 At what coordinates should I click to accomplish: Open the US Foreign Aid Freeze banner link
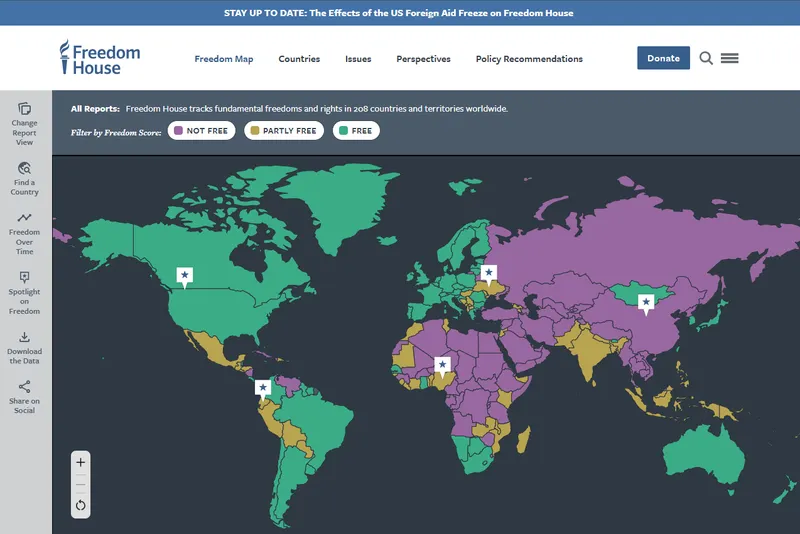point(400,13)
